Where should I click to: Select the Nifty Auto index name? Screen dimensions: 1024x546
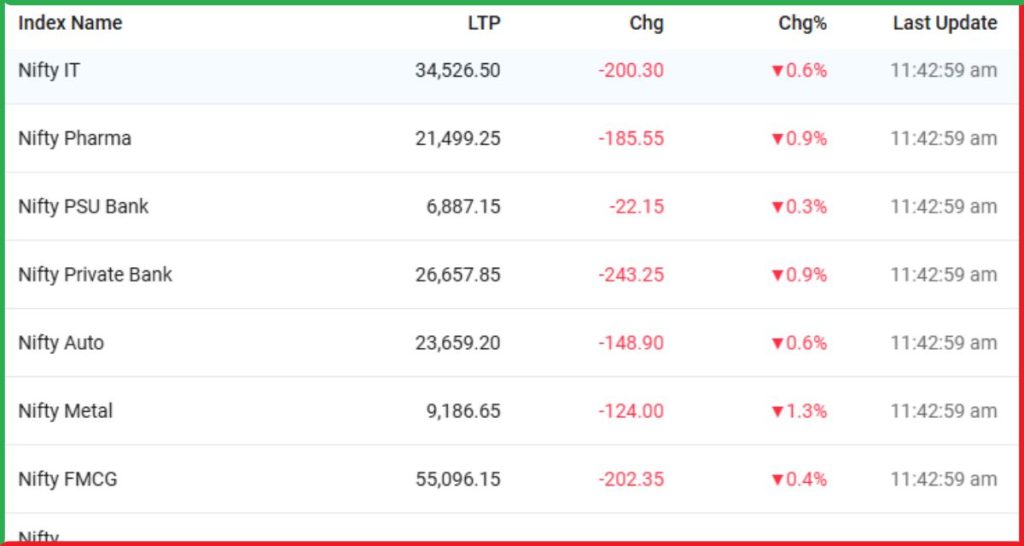click(61, 343)
